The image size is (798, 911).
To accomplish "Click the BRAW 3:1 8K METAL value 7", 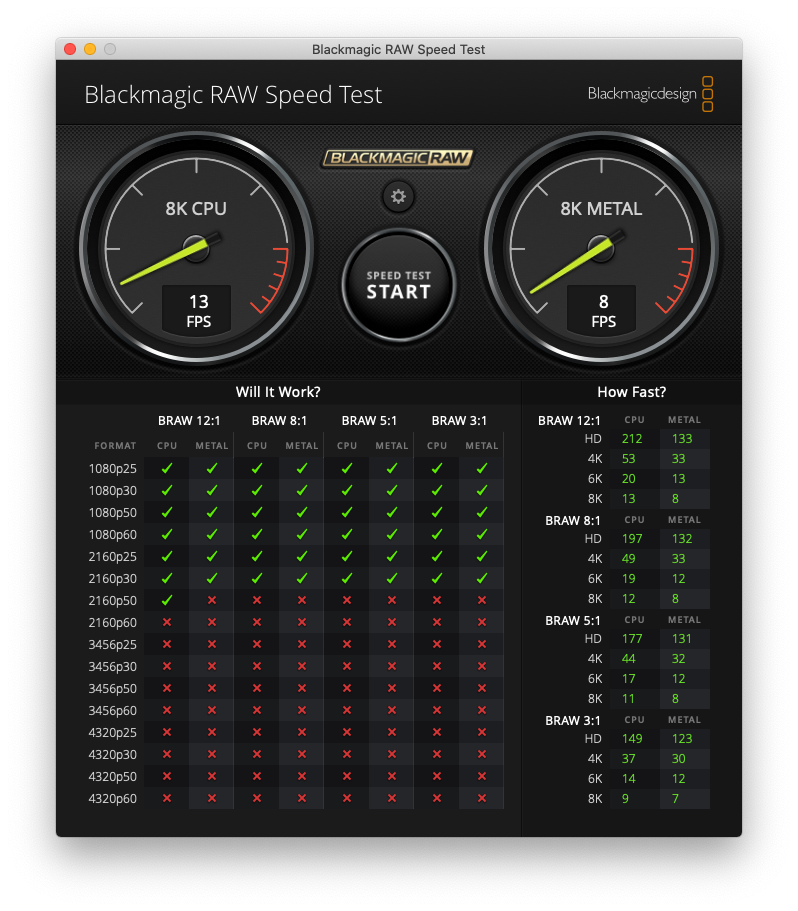I will tap(675, 799).
